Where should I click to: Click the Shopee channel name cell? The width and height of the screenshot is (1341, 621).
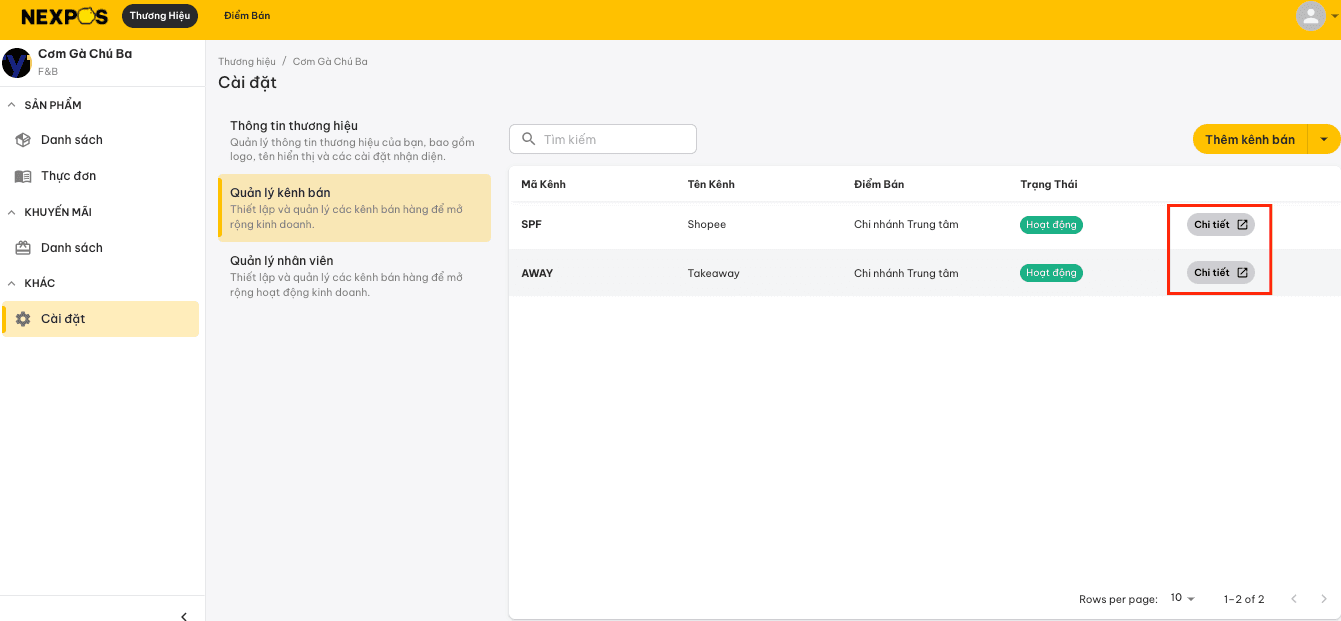click(707, 225)
